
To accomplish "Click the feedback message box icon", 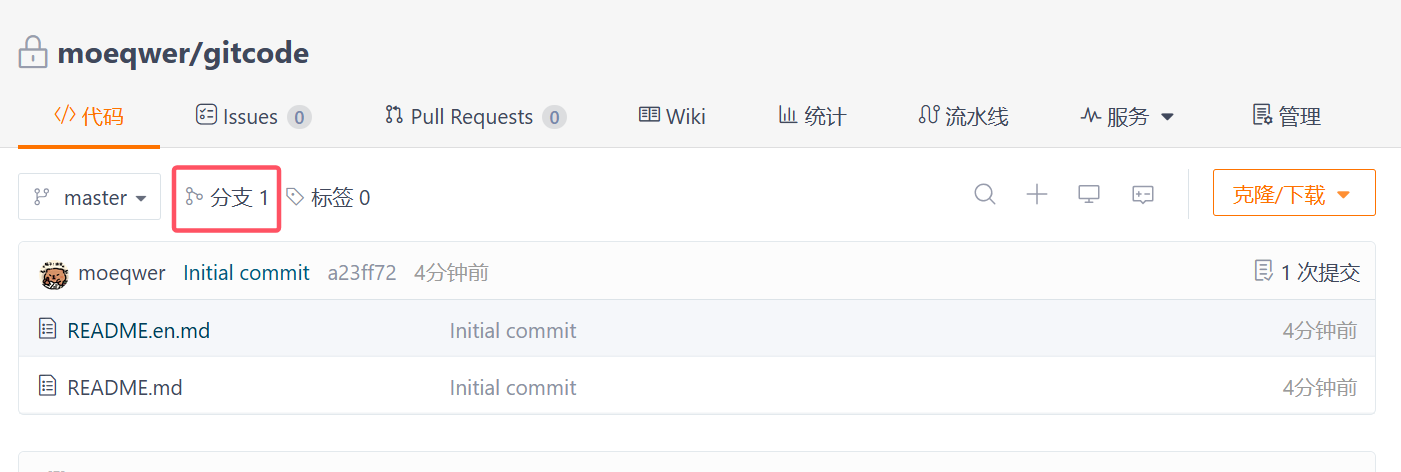I will pos(1143,194).
